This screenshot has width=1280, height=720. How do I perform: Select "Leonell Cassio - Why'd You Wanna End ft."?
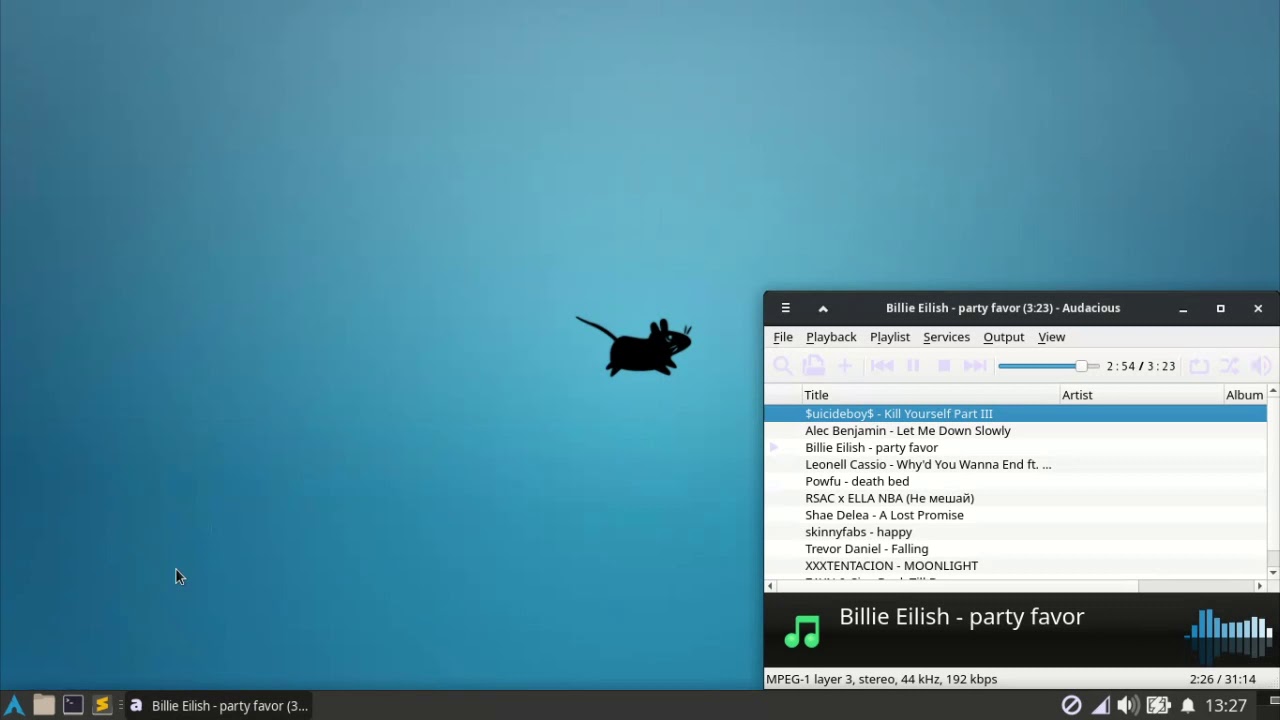1015,465
